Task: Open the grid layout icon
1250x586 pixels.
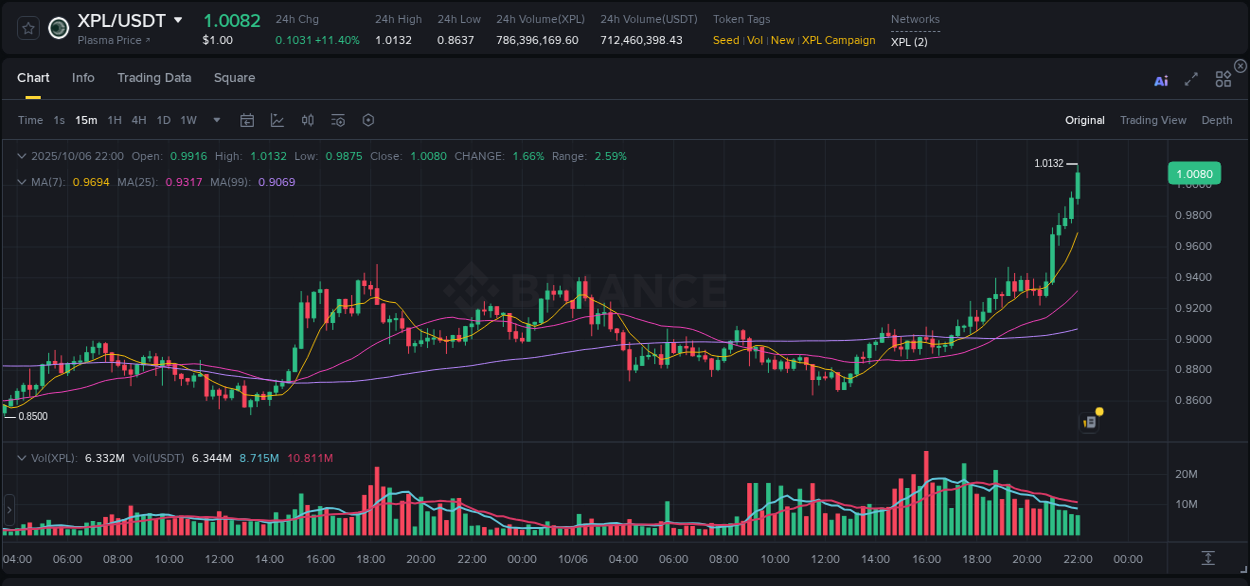Action: [x=1222, y=80]
